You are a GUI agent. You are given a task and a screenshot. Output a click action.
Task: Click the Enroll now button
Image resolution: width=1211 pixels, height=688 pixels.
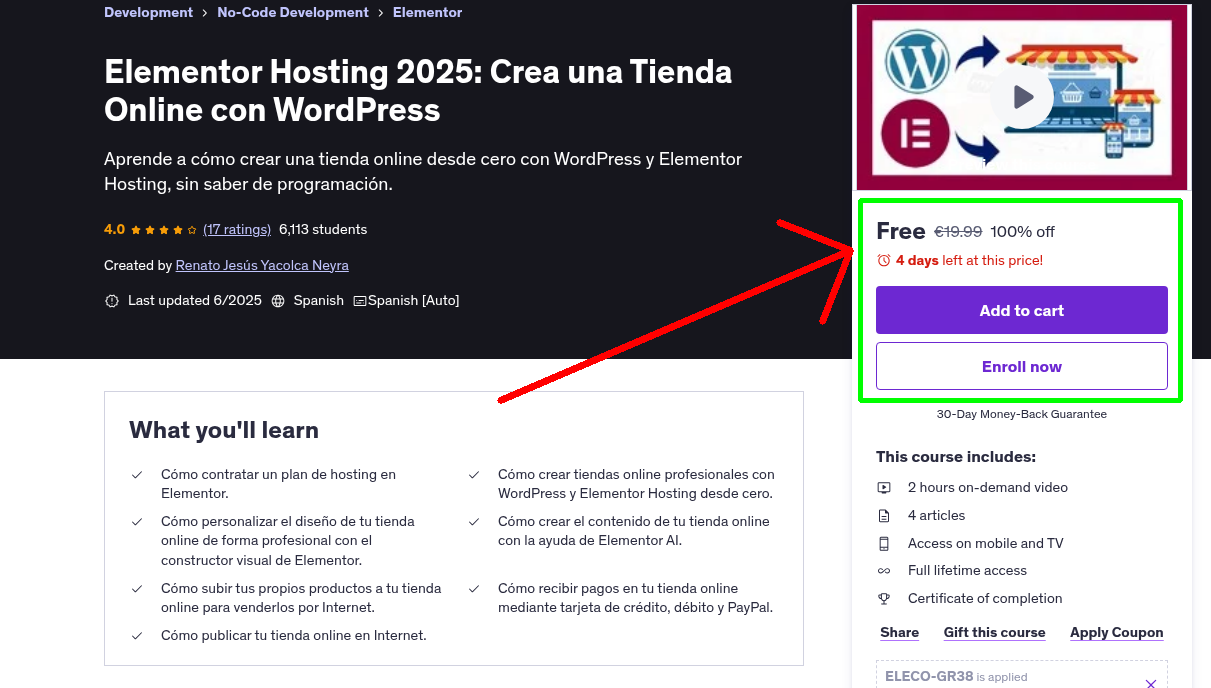1022,366
